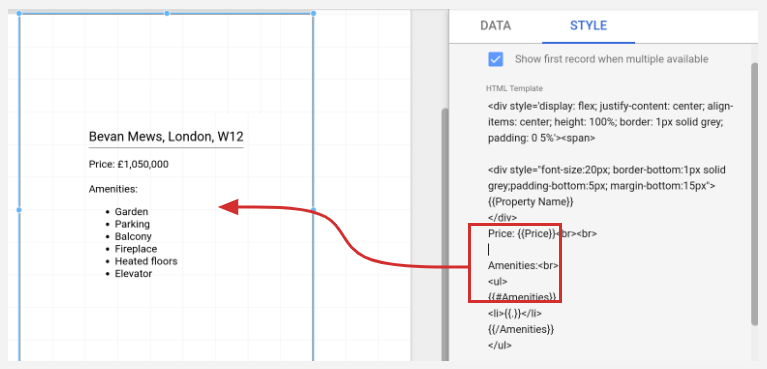The image size is (767, 369).
Task: Select the STYLE tab
Action: click(x=588, y=26)
